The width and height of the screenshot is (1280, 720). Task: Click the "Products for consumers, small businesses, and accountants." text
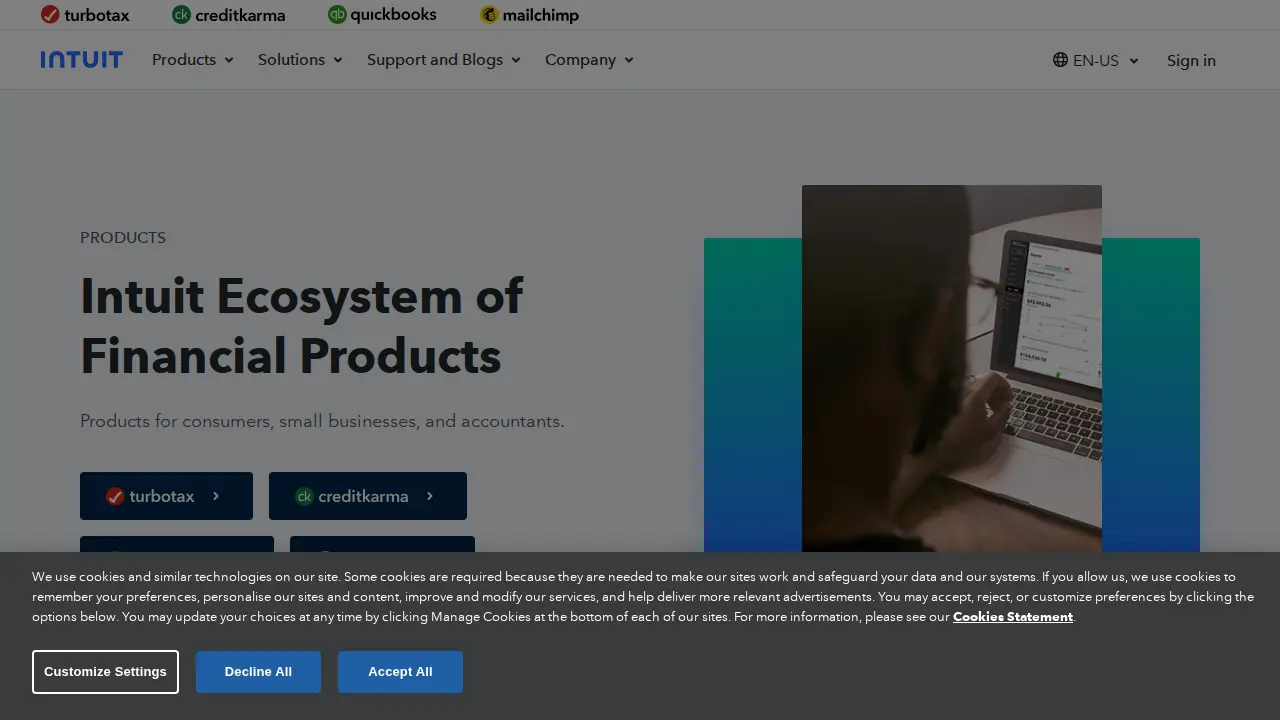322,421
